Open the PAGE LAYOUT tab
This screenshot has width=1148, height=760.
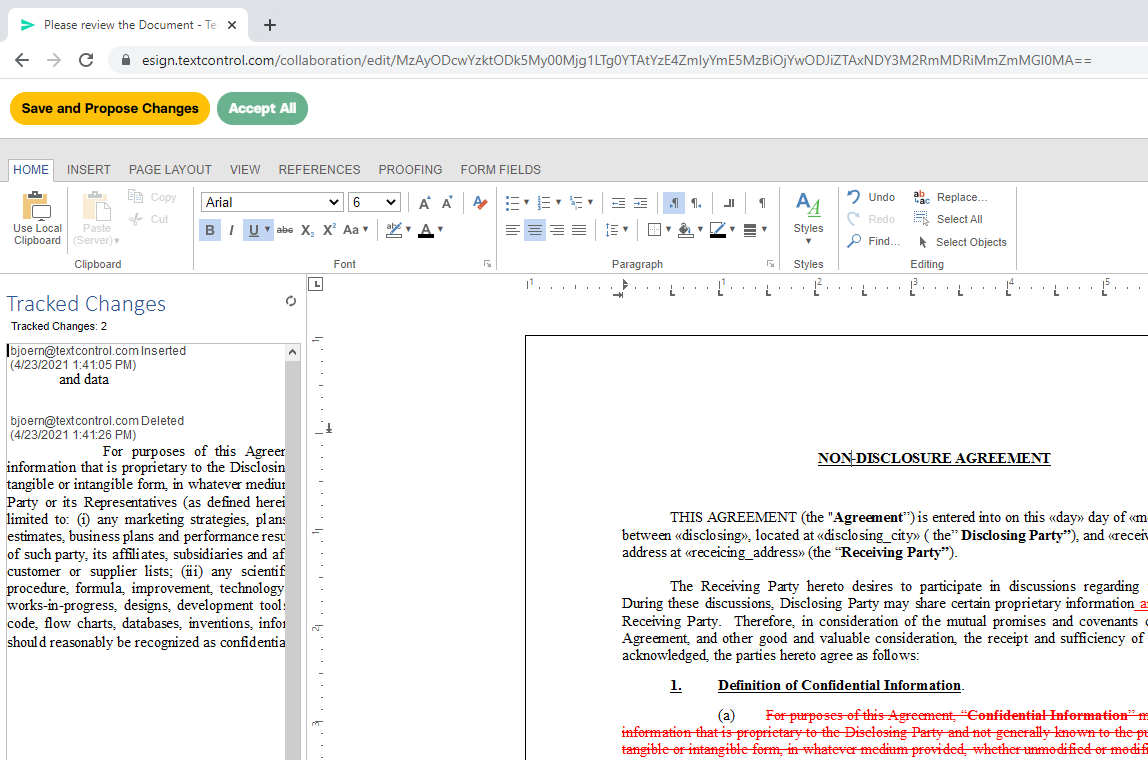[x=170, y=169]
